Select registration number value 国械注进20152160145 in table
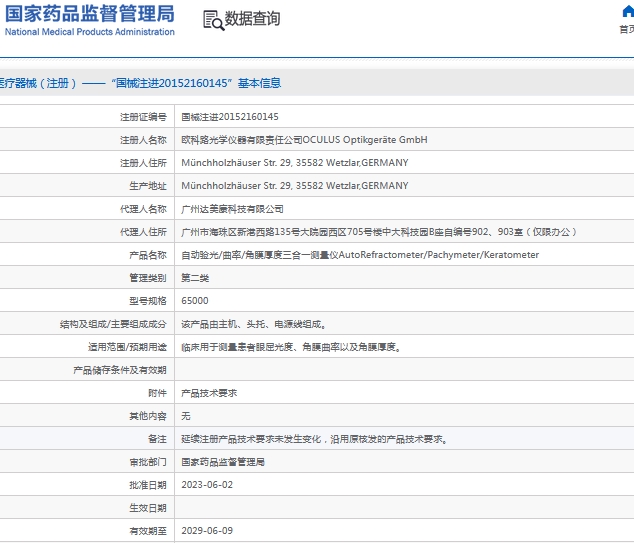This screenshot has width=634, height=543. click(x=230, y=117)
